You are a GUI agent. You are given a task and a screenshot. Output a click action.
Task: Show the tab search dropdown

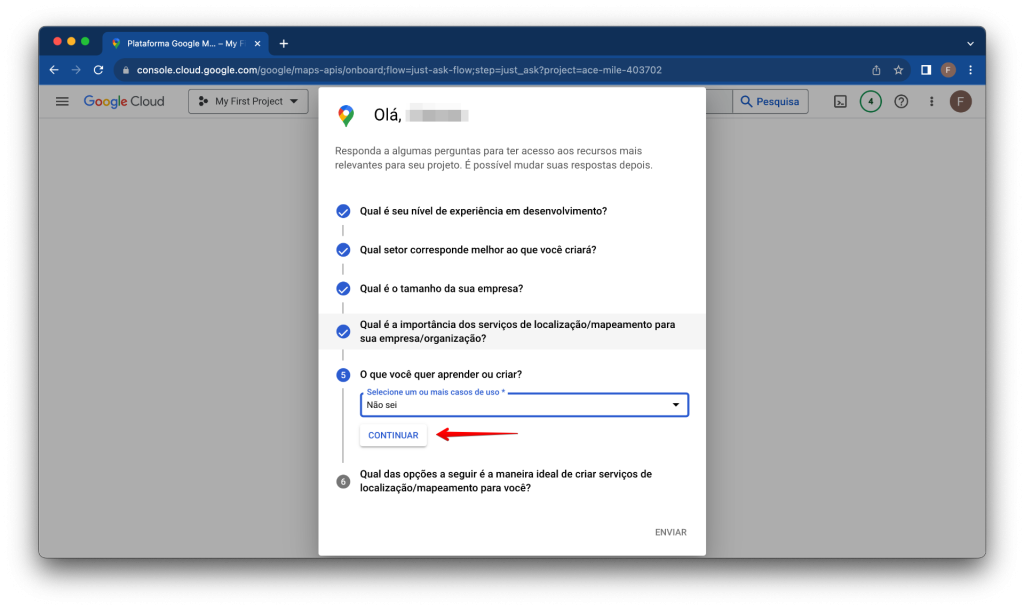tap(970, 44)
